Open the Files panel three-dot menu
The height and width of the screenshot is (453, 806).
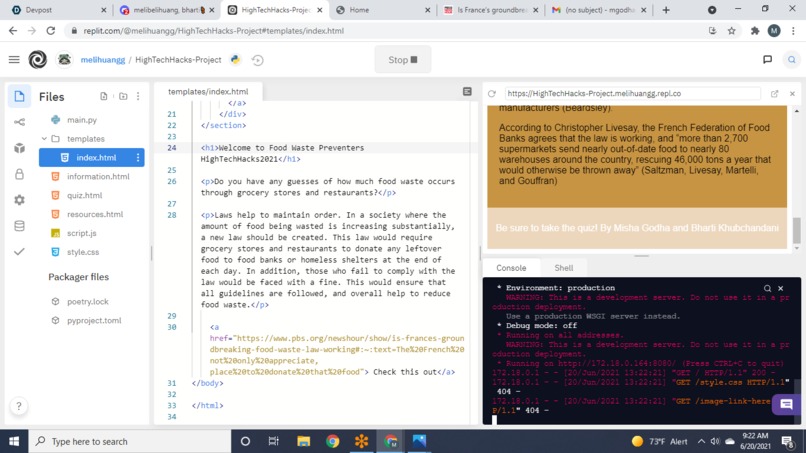click(138, 96)
